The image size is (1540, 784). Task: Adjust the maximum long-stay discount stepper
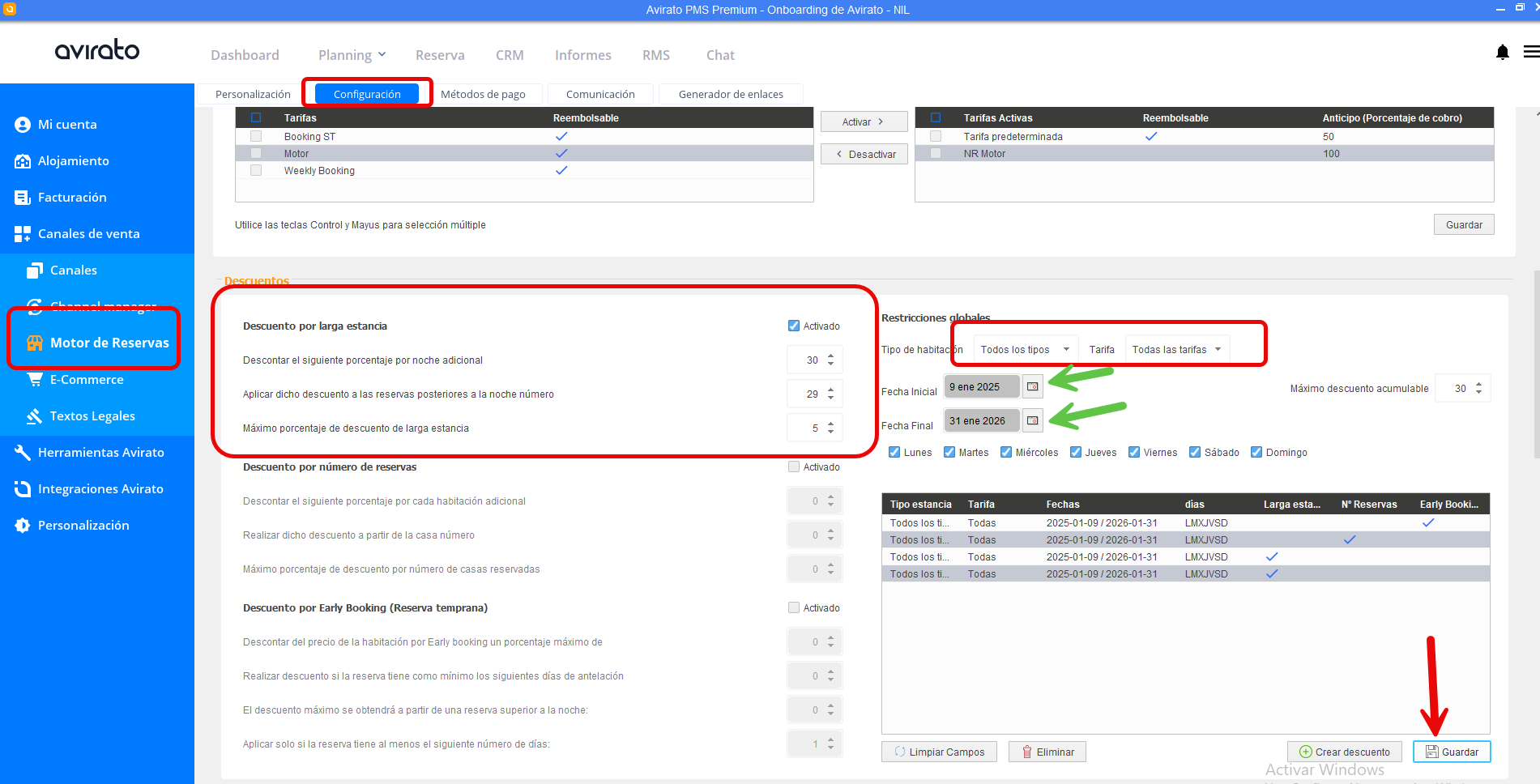point(831,428)
